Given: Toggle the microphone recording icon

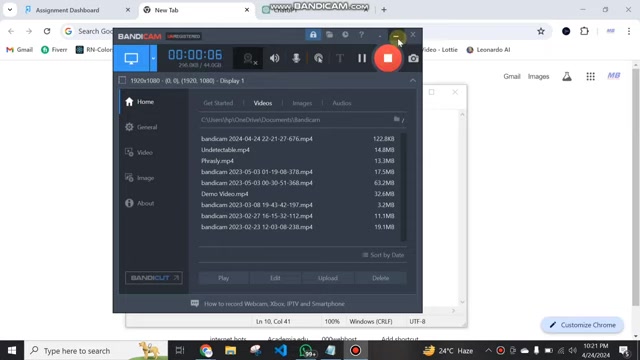Looking at the screenshot, I should point(296,58).
